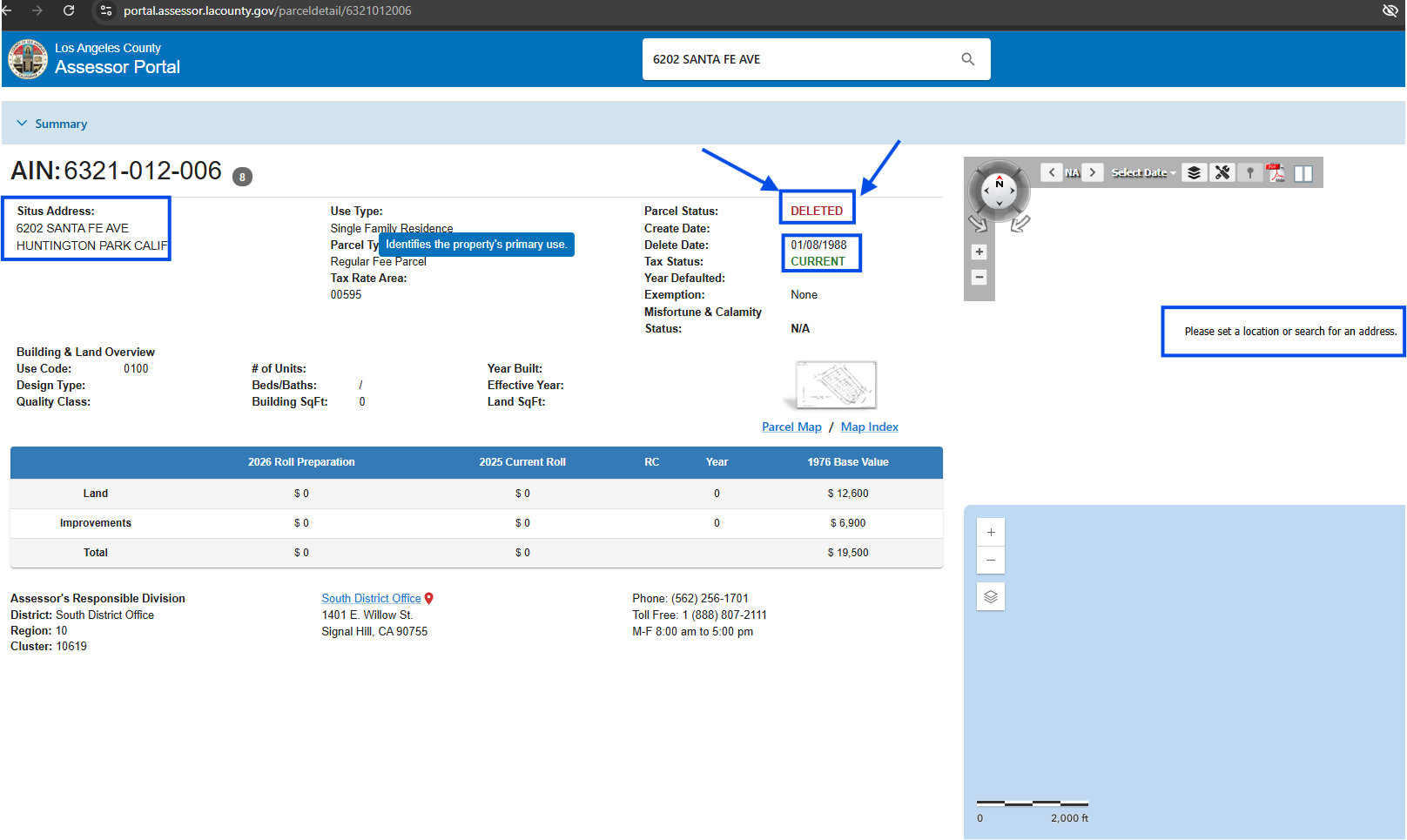The width and height of the screenshot is (1407, 840).
Task: Toggle the split-screen dual view
Action: pyautogui.click(x=1303, y=173)
